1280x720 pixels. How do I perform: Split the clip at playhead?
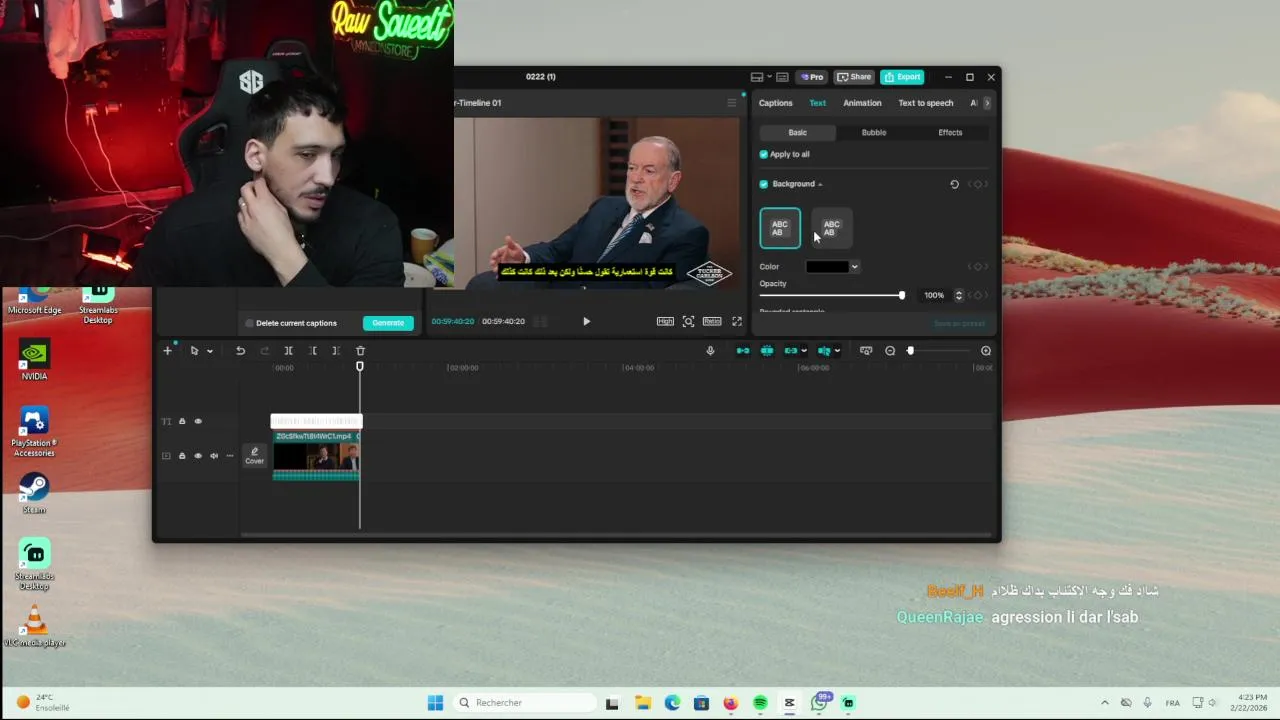(x=288, y=351)
